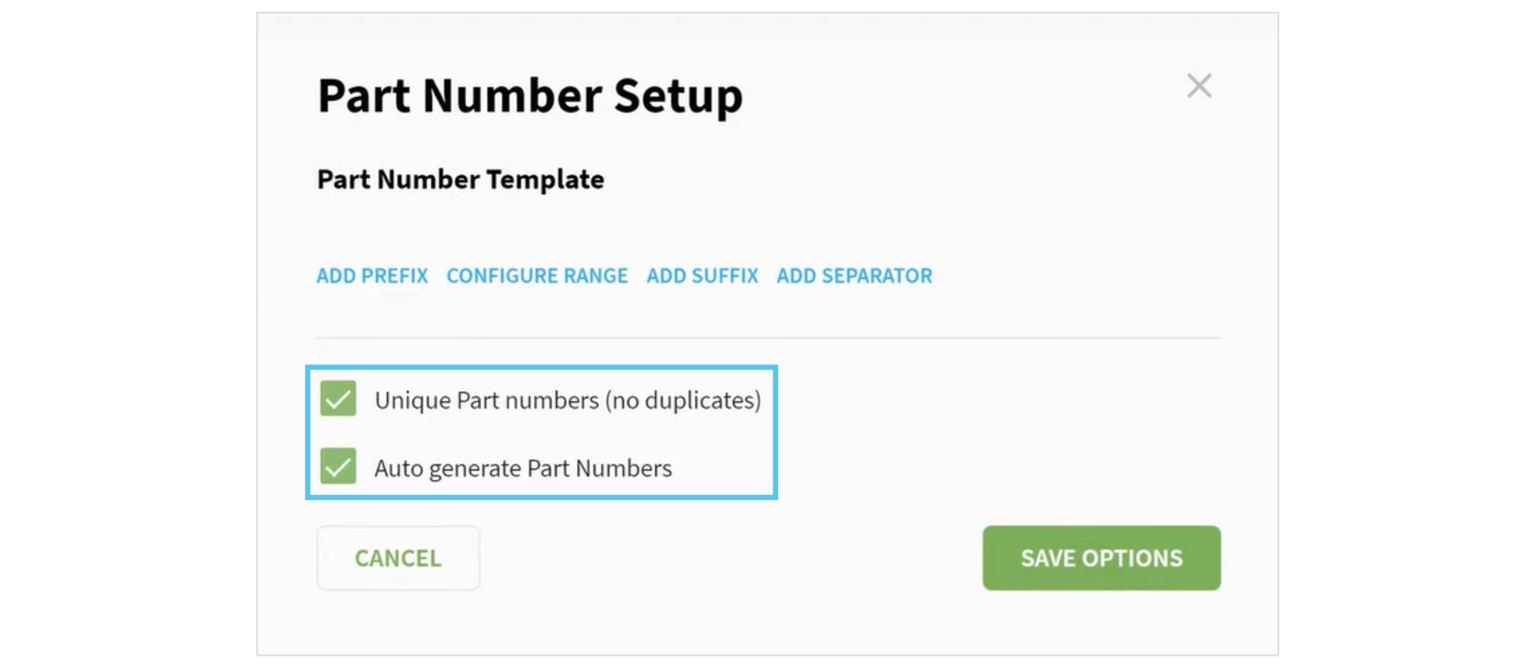
Task: Click ADD SEPARATOR to insert a separator
Action: (853, 276)
